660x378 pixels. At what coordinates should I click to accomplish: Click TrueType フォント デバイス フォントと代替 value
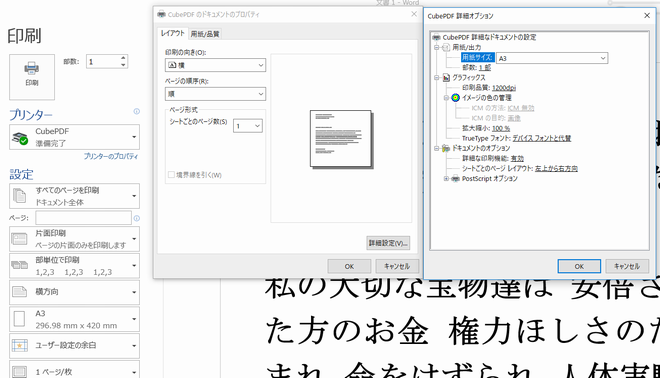click(x=542, y=138)
